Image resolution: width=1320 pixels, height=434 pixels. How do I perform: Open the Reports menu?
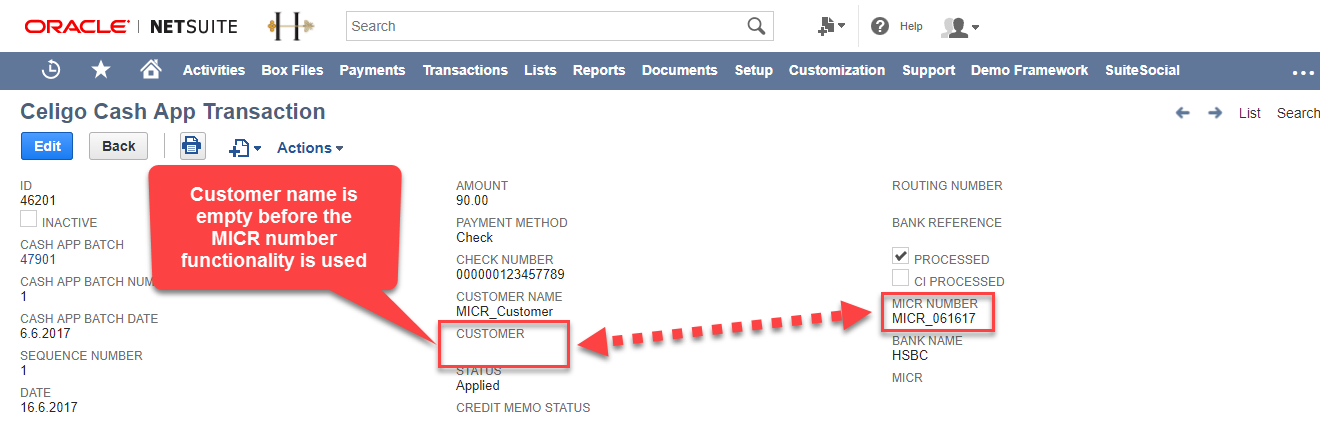click(599, 70)
